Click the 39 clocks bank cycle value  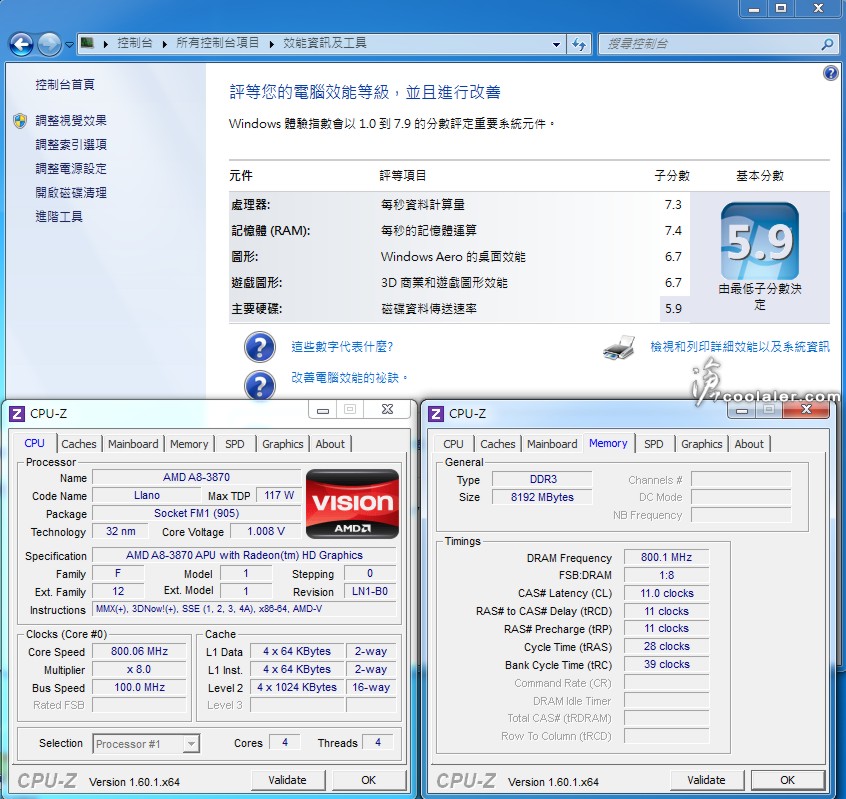pyautogui.click(x=666, y=664)
